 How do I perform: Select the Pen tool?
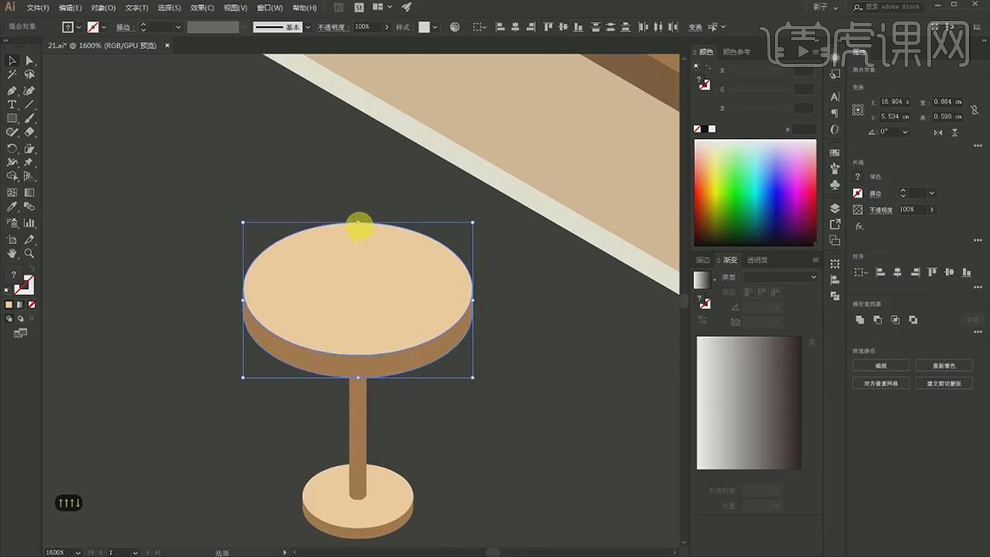tap(12, 90)
